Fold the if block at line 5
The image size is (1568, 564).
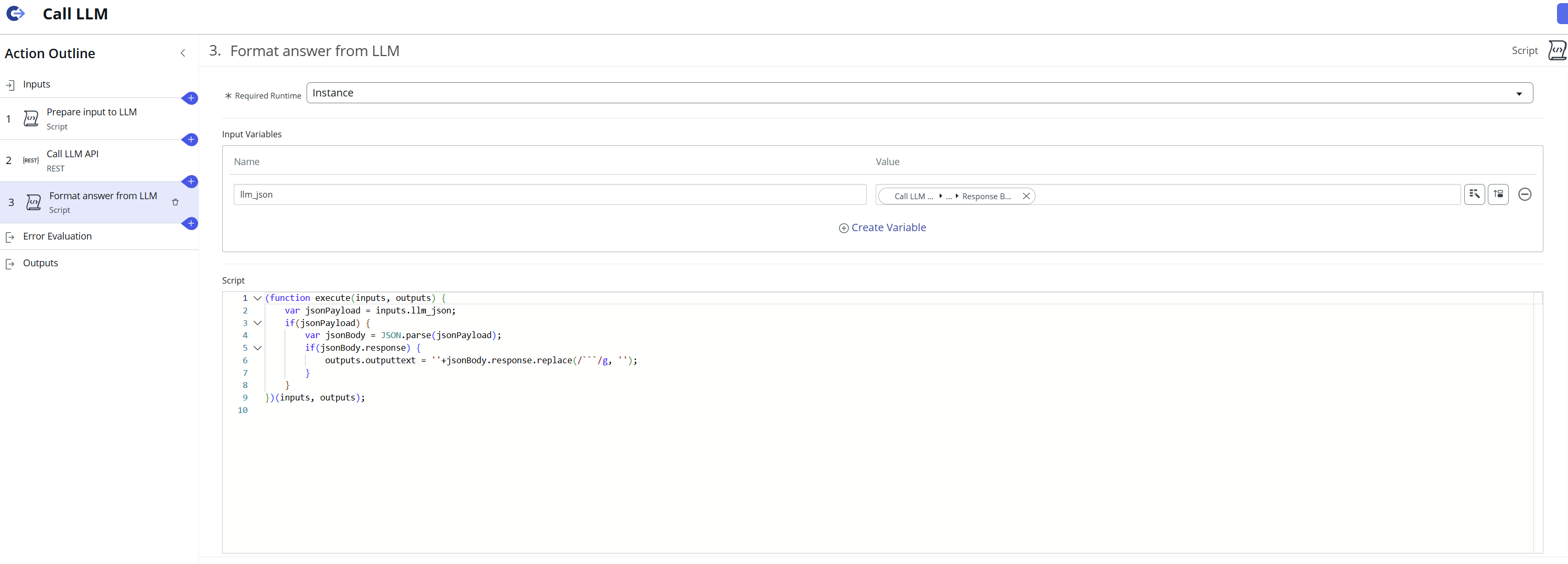[257, 349]
